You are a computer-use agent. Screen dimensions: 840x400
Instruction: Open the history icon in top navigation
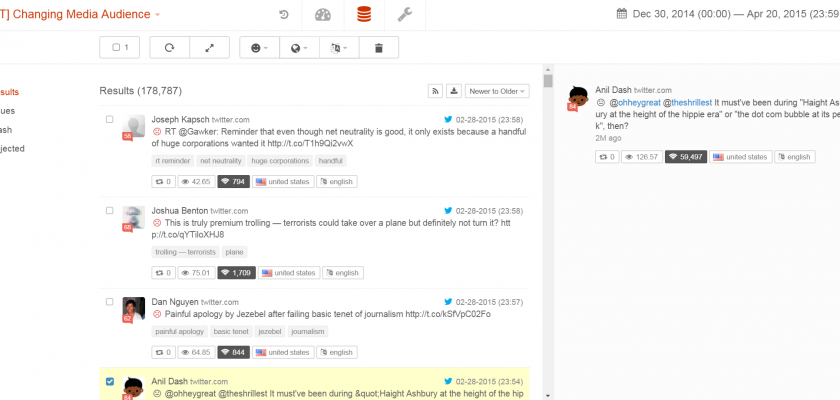coord(284,15)
